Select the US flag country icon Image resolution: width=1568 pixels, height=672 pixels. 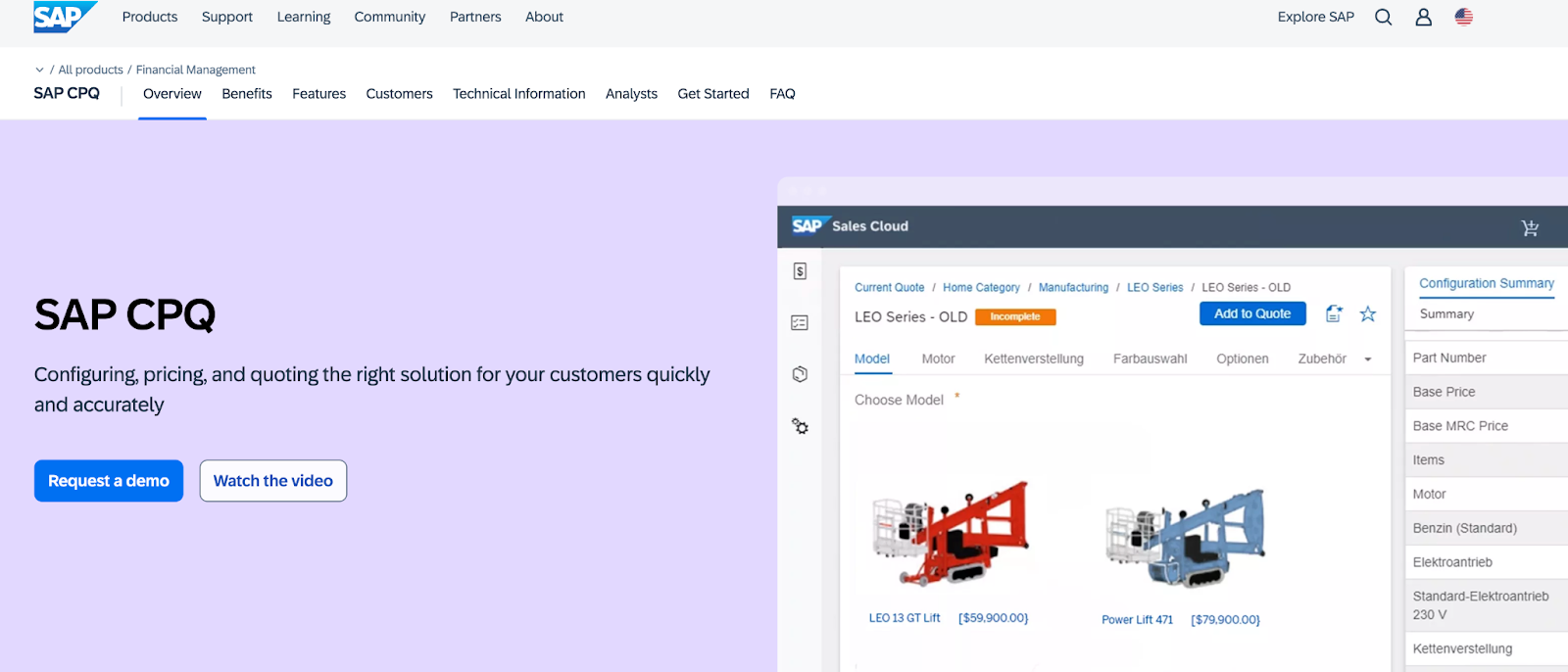click(1463, 17)
